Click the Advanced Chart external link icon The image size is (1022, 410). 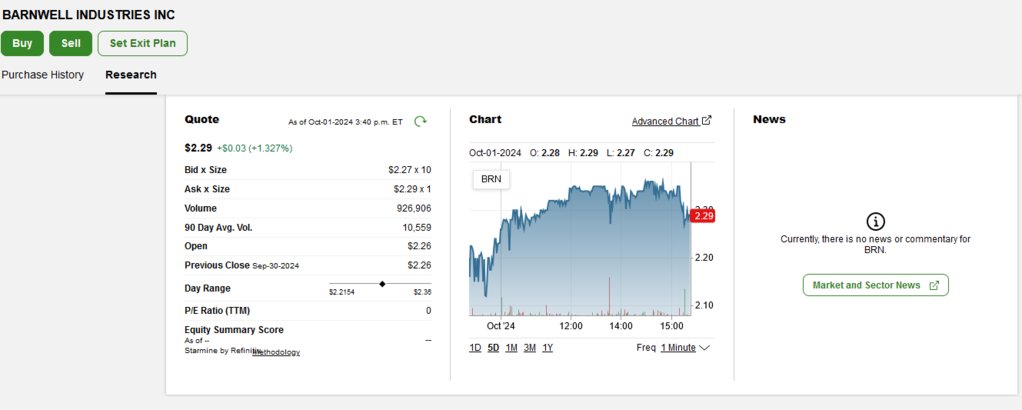tap(707, 121)
